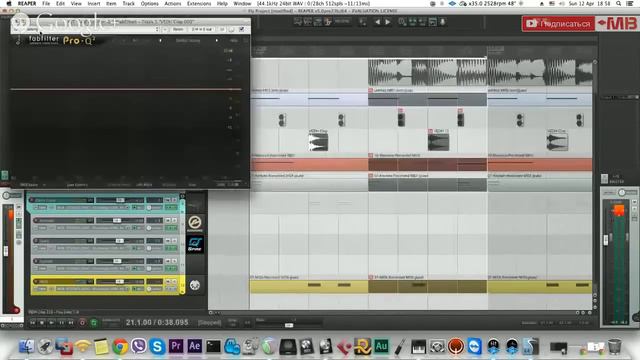The height and width of the screenshot is (360, 640).
Task: Click the FabFilter Pro-Q 2 logo
Action: pos(61,40)
